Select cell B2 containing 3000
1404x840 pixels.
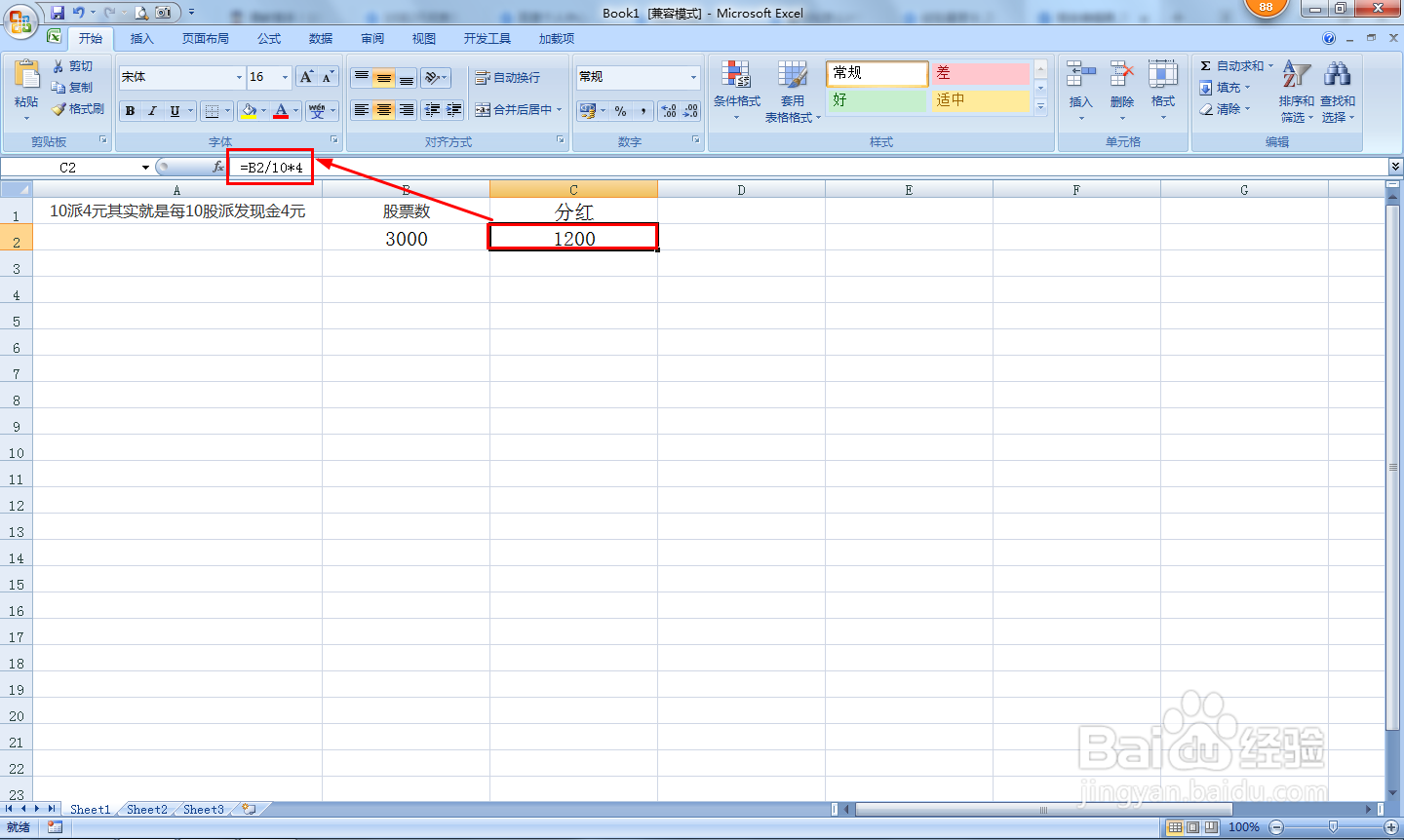pos(407,238)
